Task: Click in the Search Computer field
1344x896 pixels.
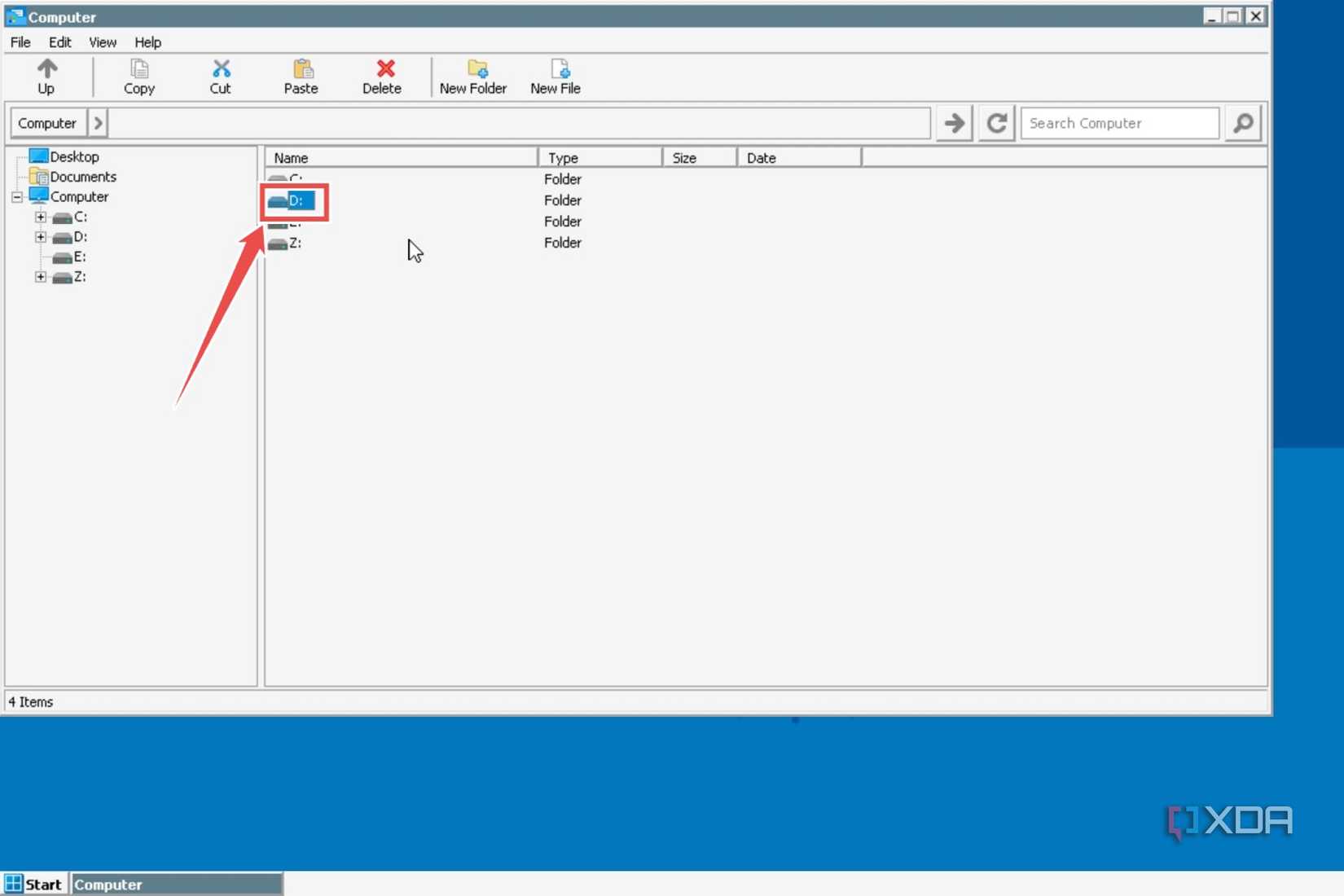Action: point(1120,123)
